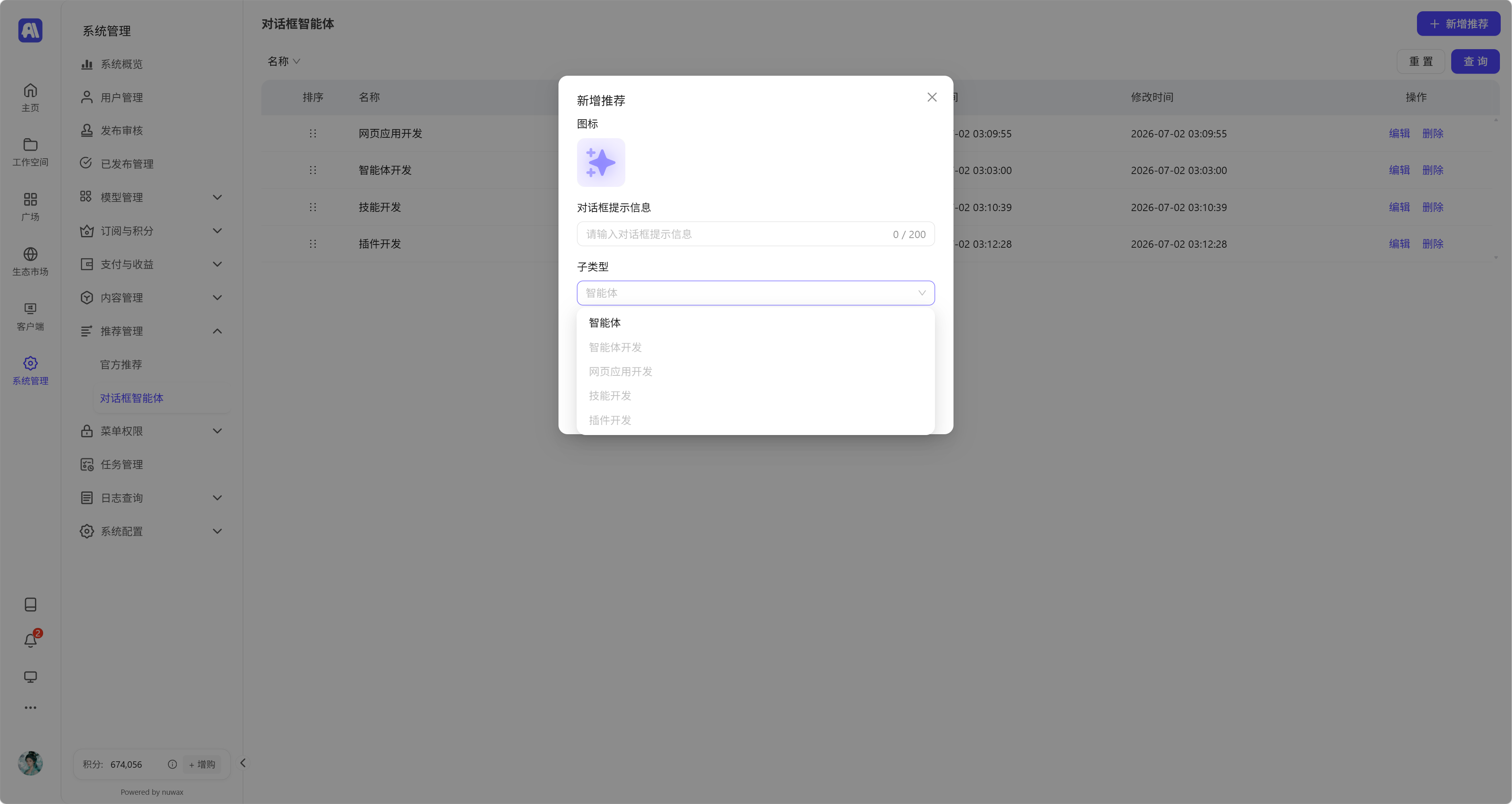Choose 智能体开发 option in dropdown list
The width and height of the screenshot is (1512, 804).
coord(755,347)
